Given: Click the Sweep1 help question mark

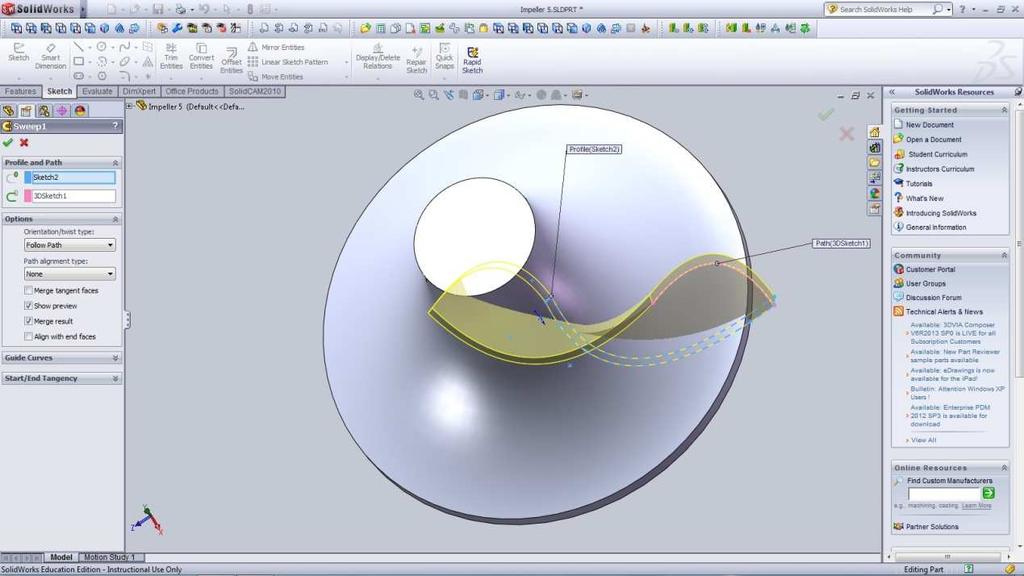Looking at the screenshot, I should [115, 126].
